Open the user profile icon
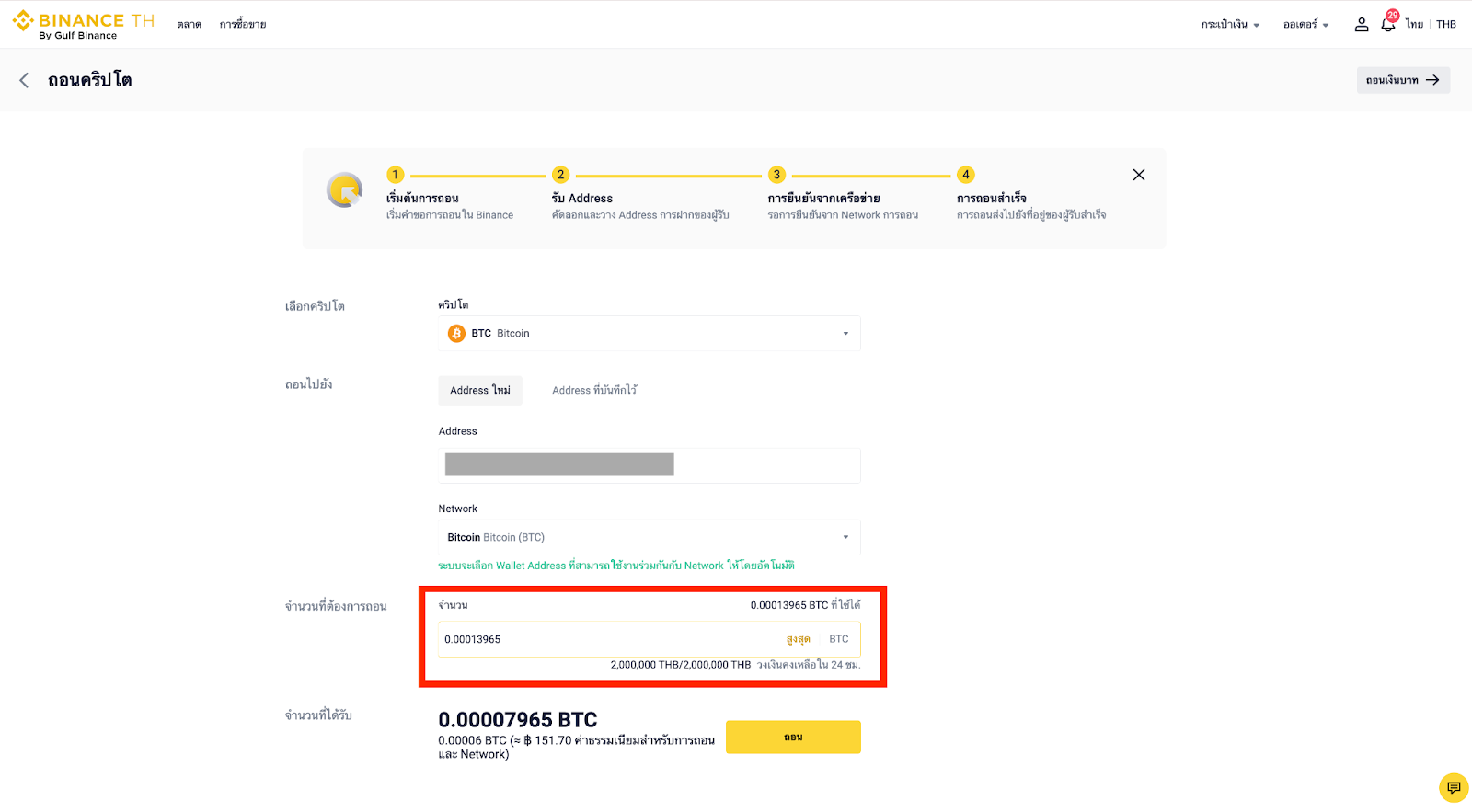The height and width of the screenshot is (812, 1472). [x=1361, y=25]
